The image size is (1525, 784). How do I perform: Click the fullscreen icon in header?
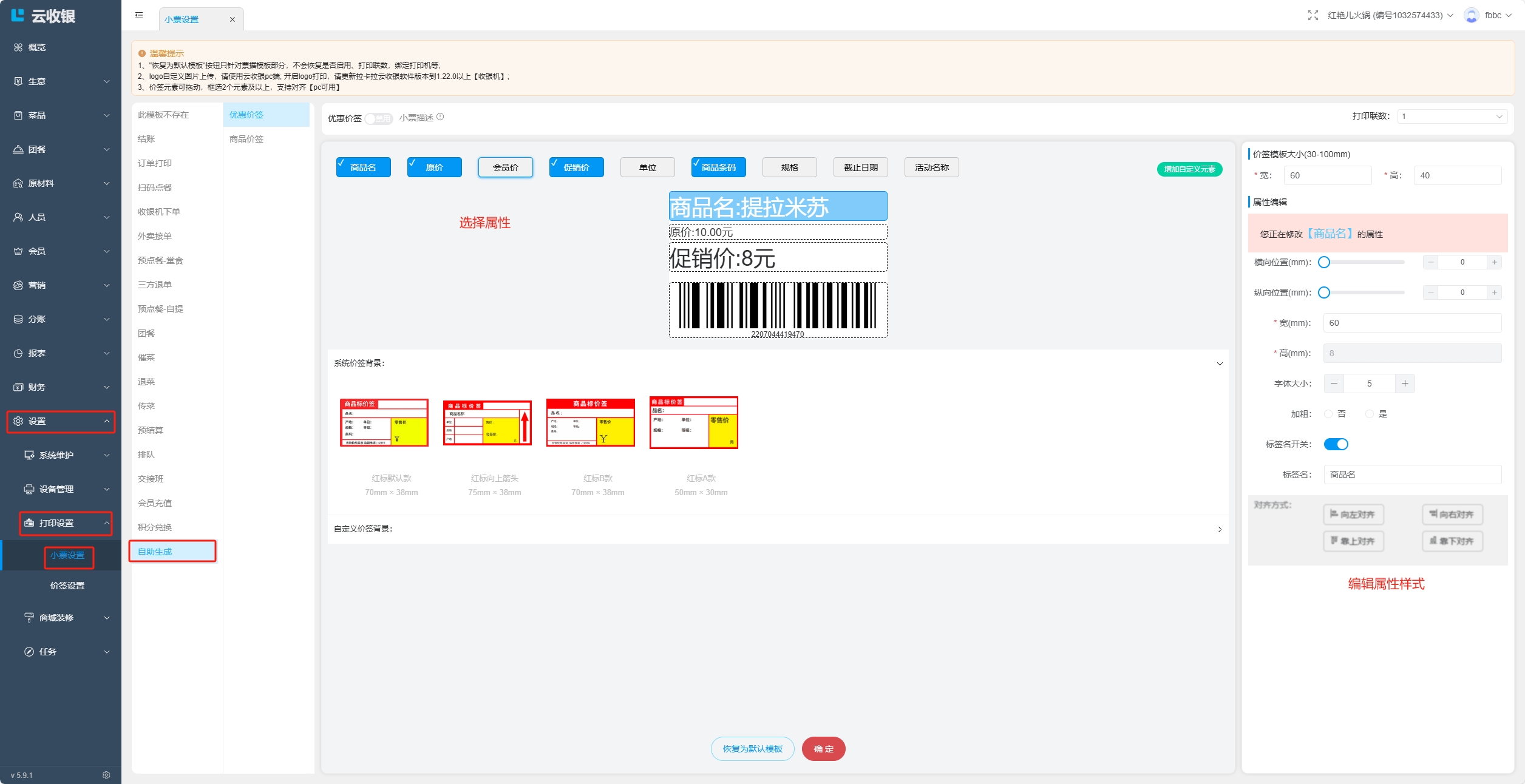pyautogui.click(x=1313, y=15)
